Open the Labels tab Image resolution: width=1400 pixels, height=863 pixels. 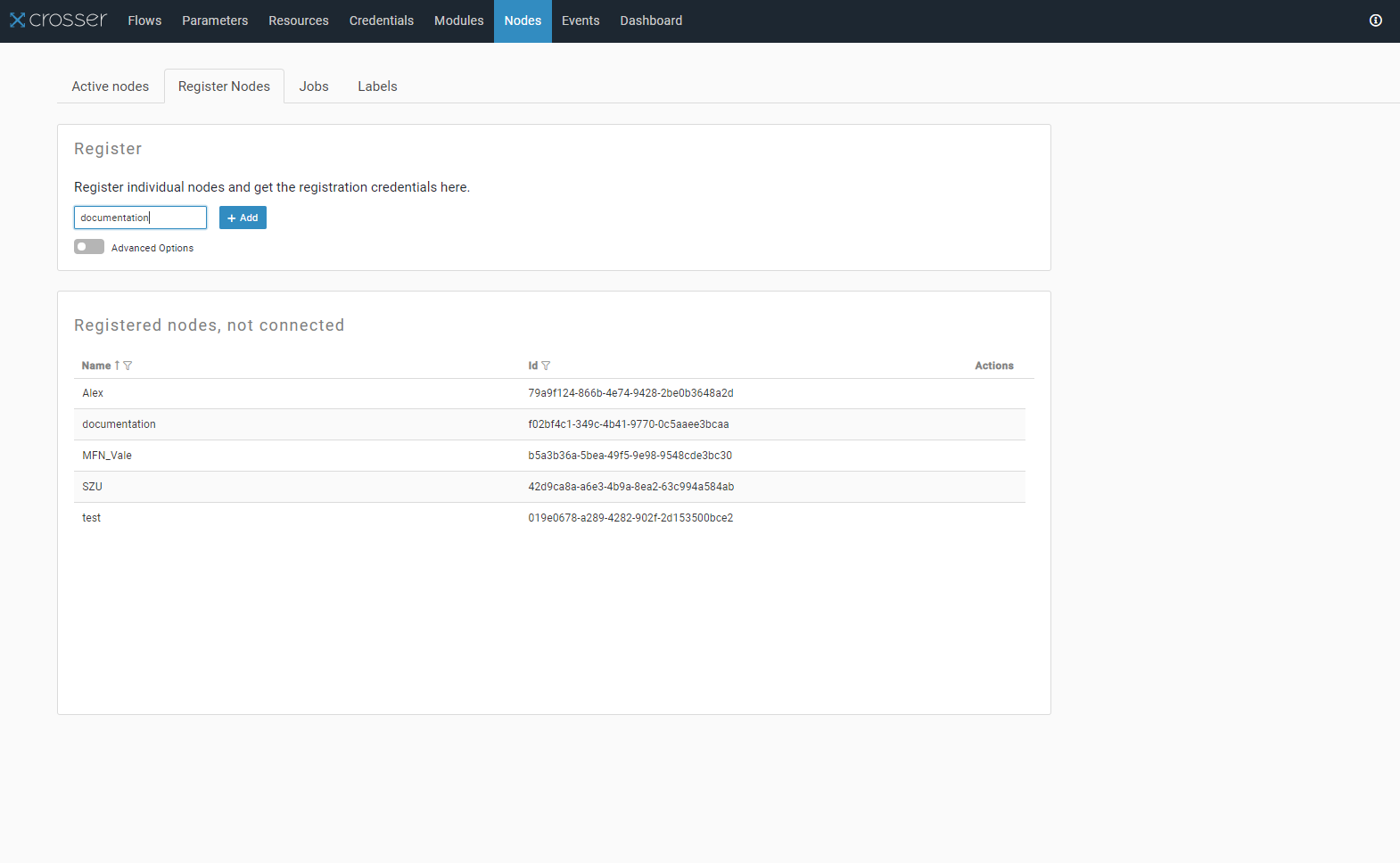377,86
